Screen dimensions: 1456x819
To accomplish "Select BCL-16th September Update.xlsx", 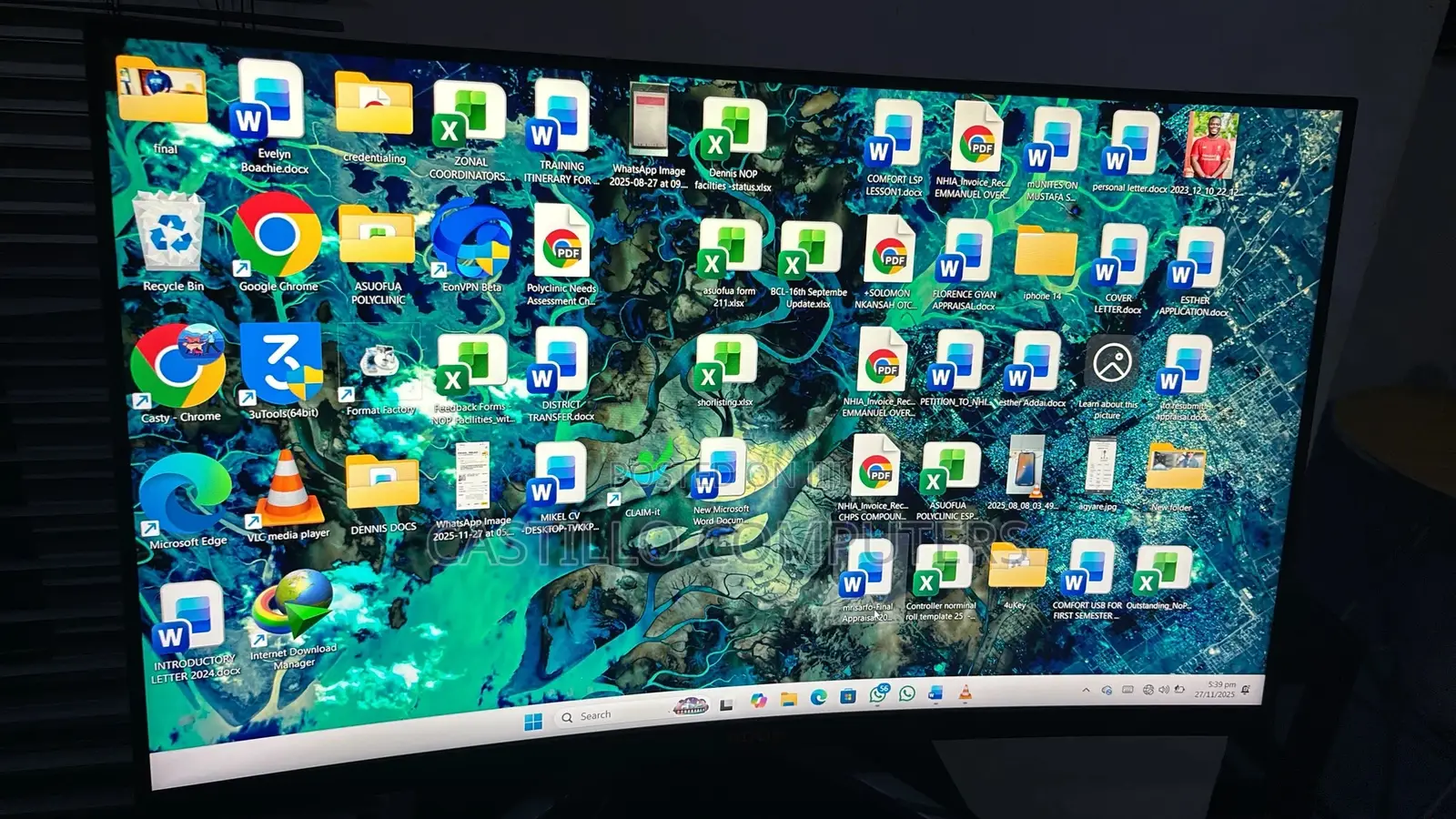I will tap(808, 265).
